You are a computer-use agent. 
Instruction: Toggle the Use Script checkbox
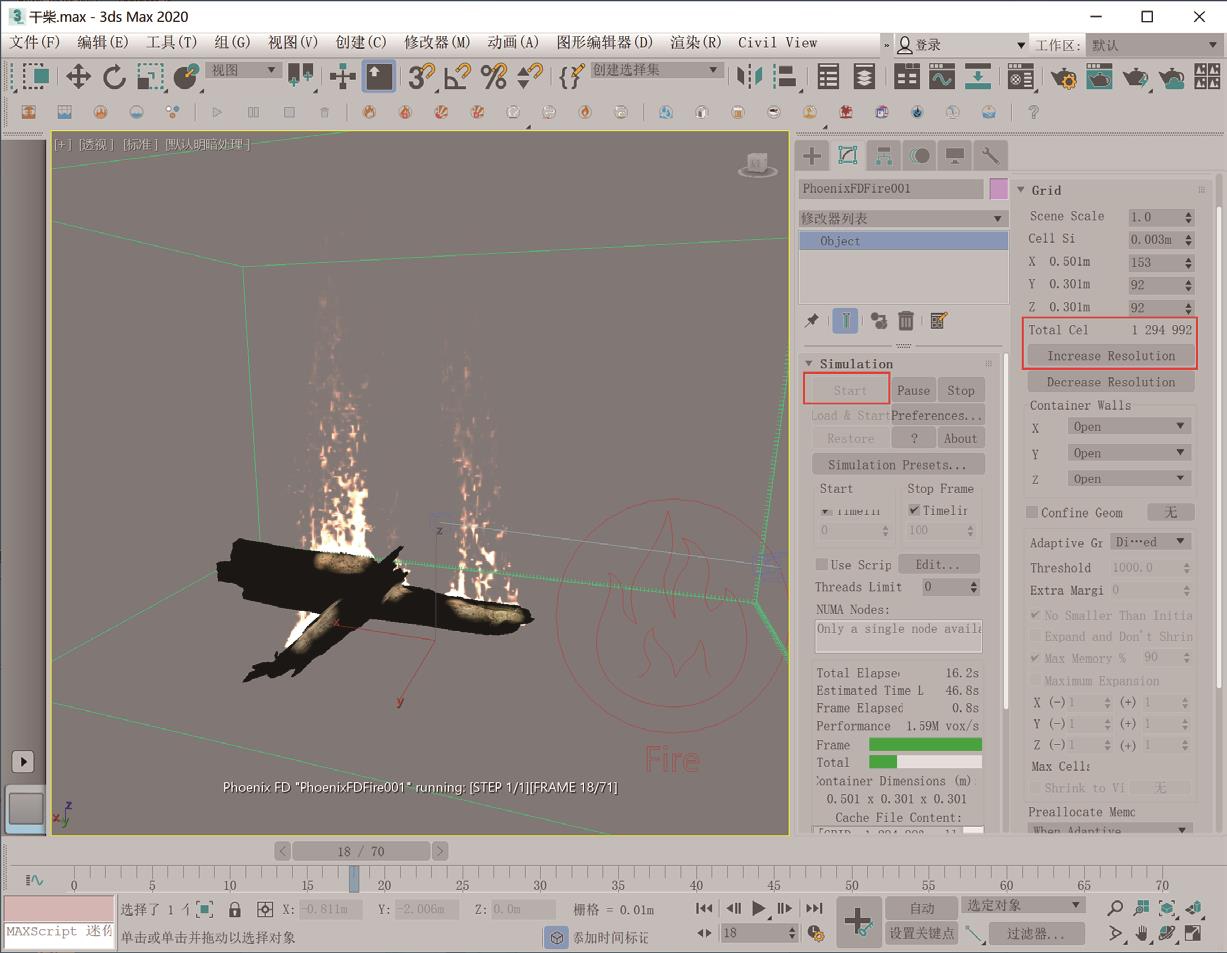pyautogui.click(x=822, y=565)
